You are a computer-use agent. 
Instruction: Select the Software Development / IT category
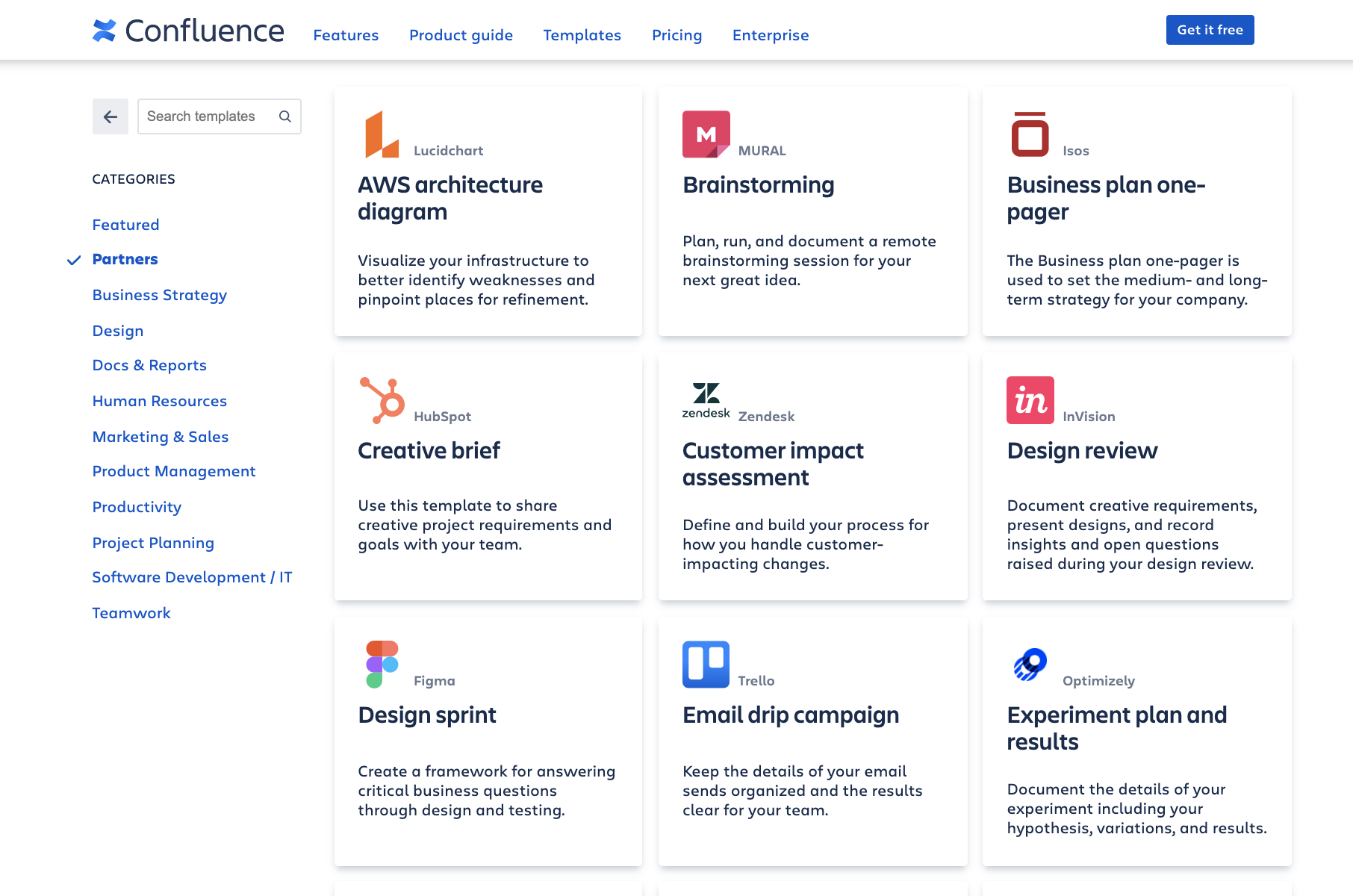tap(192, 577)
